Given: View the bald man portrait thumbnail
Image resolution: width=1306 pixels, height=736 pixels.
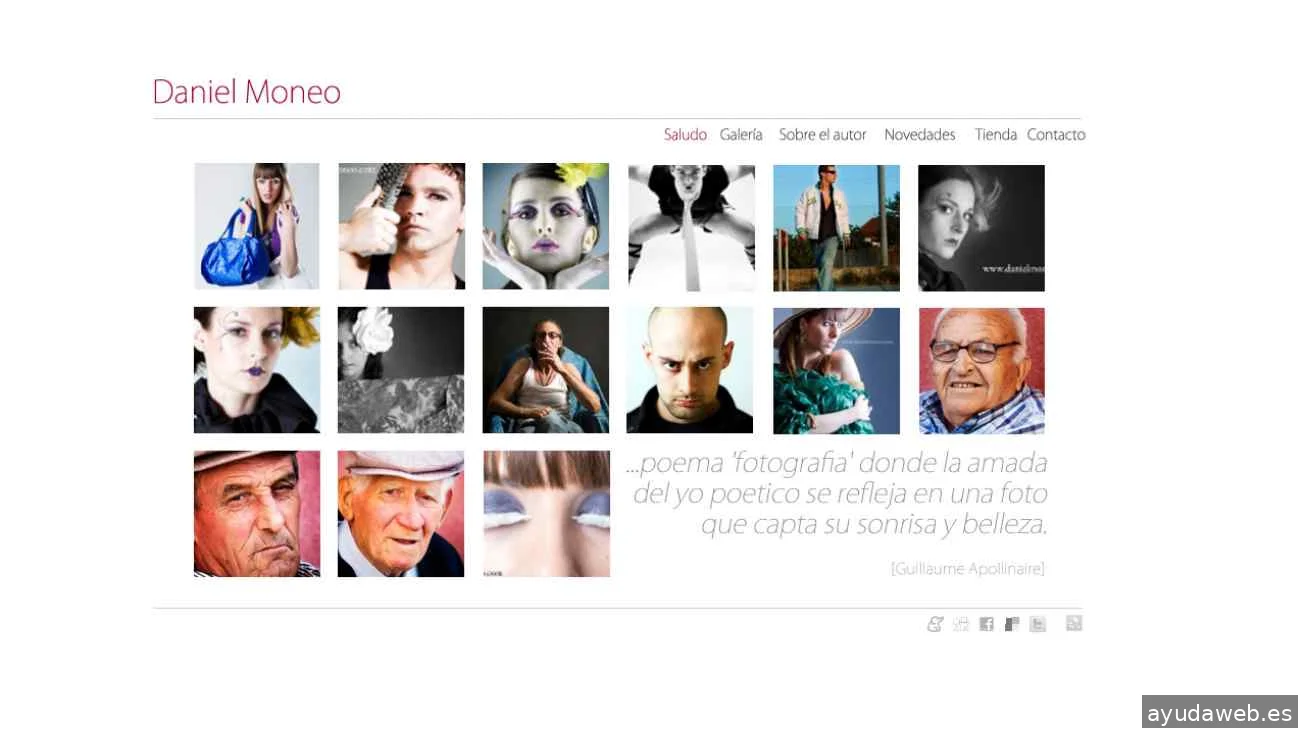Looking at the screenshot, I should 690,370.
